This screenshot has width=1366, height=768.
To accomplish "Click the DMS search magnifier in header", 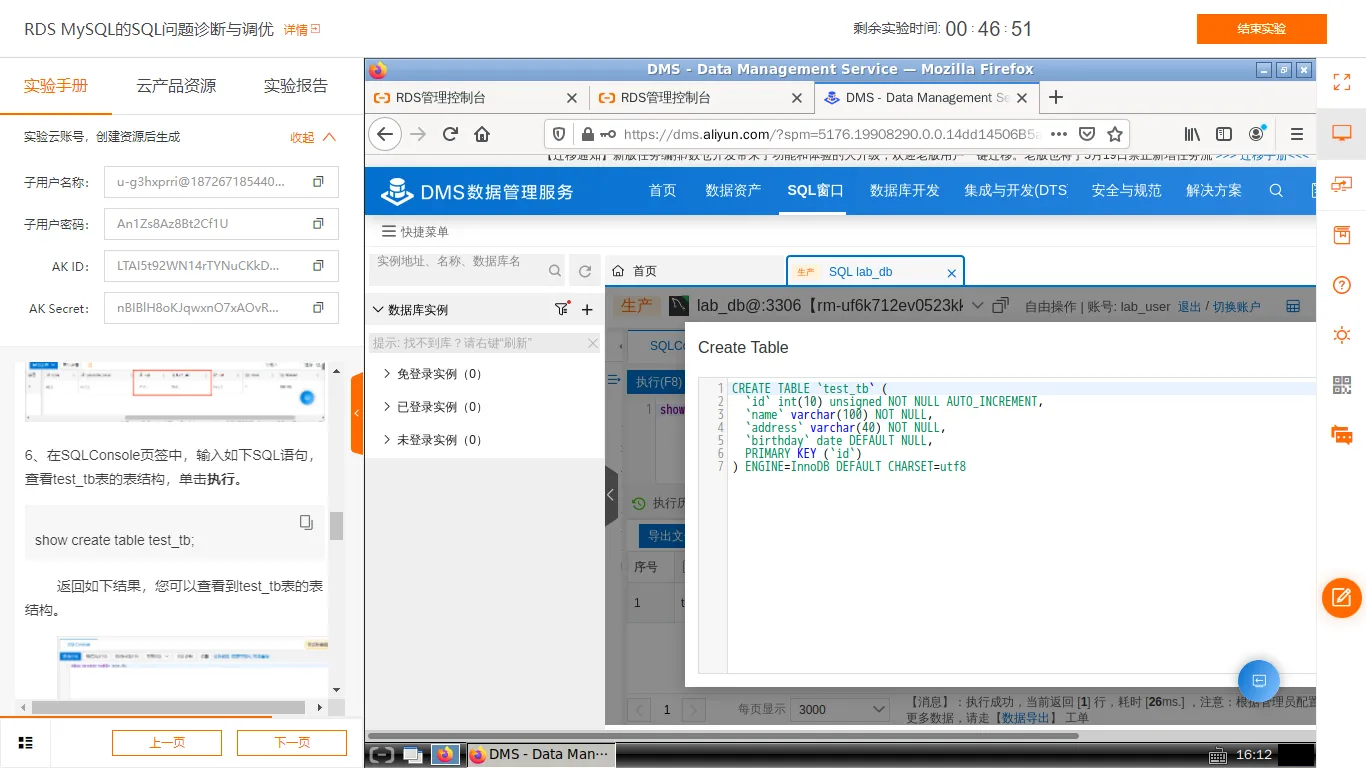I will click(1276, 190).
